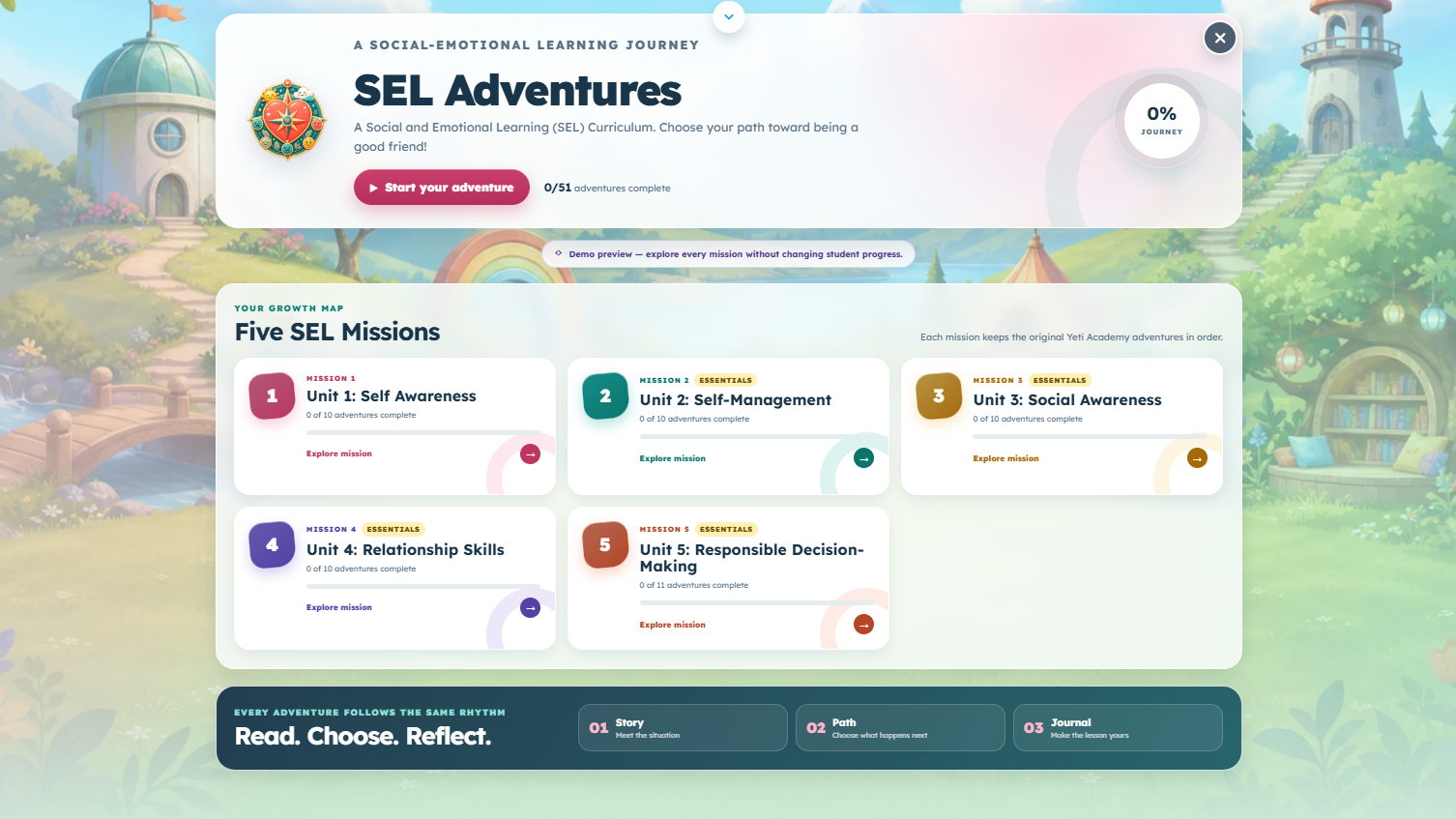Click the gold arrow on Social Awareness card
Screen dimensions: 1456x819
1197,458
